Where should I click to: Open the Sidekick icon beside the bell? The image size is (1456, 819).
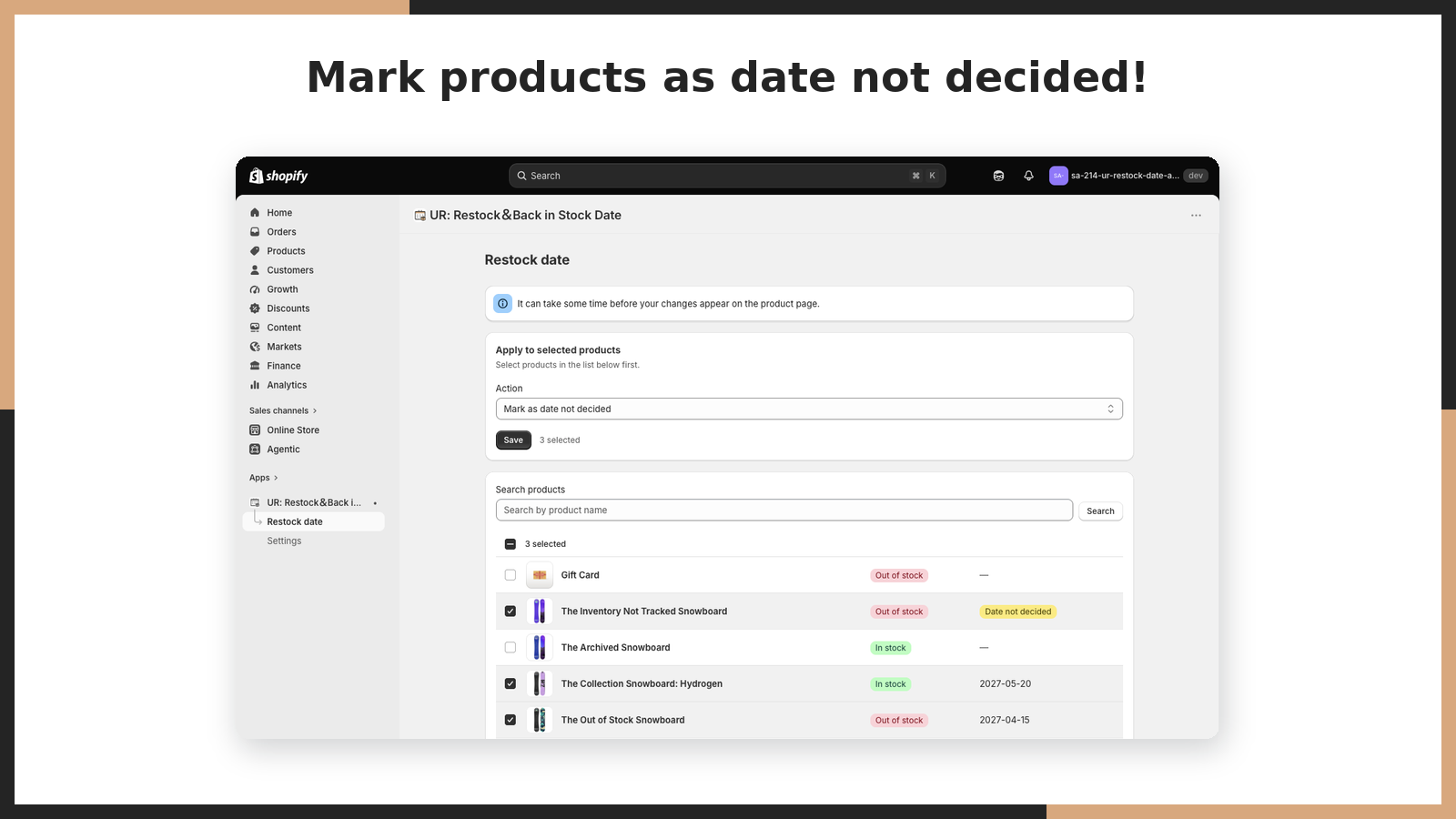tap(998, 176)
